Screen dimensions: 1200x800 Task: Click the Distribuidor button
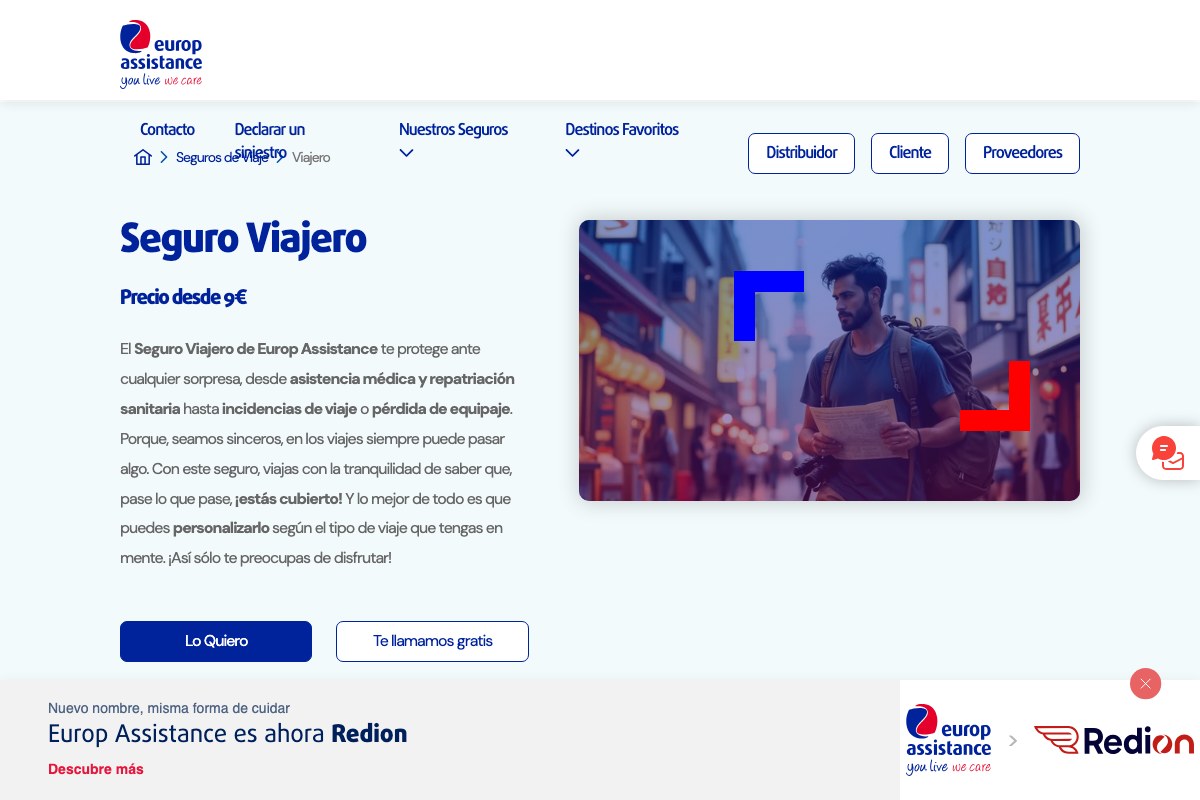pyautogui.click(x=801, y=153)
